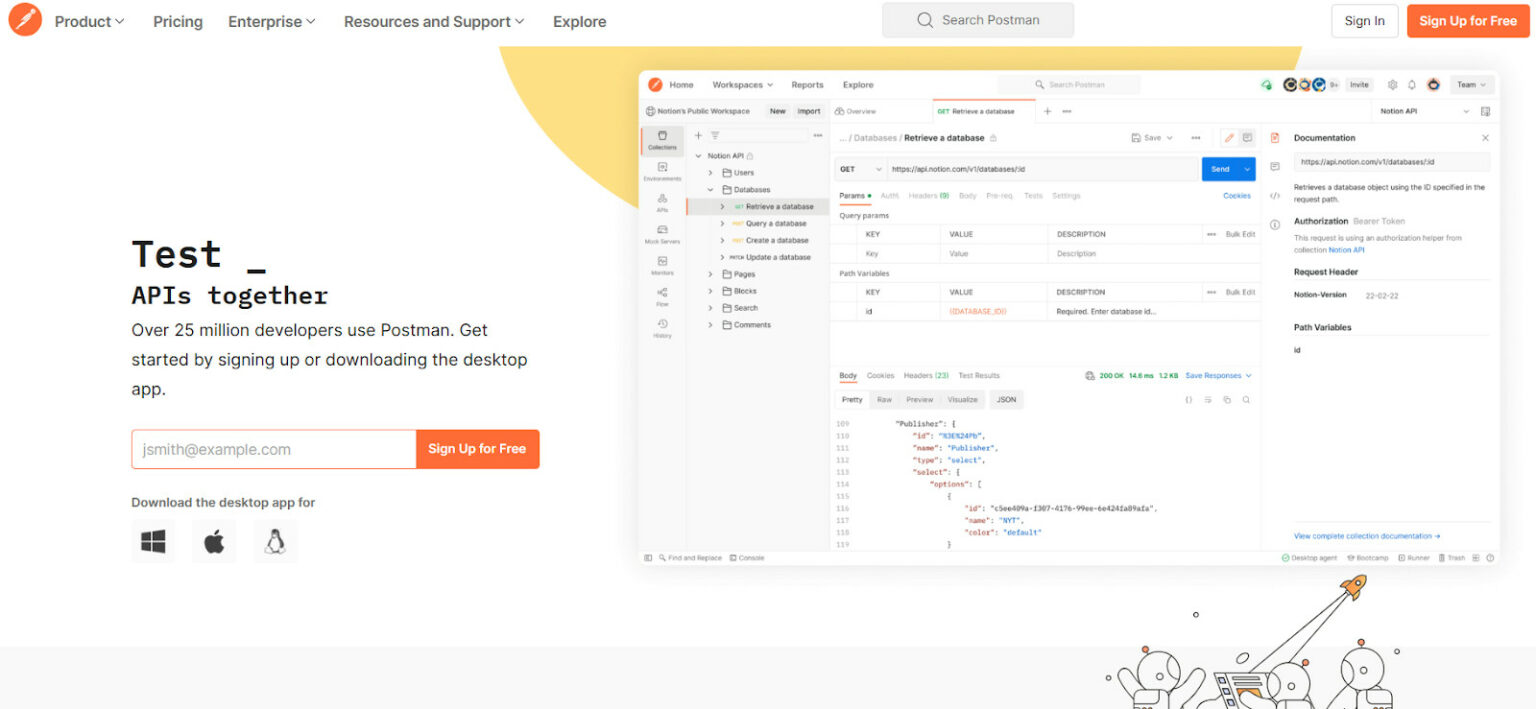Select the Monitors sidebar icon

(x=662, y=263)
